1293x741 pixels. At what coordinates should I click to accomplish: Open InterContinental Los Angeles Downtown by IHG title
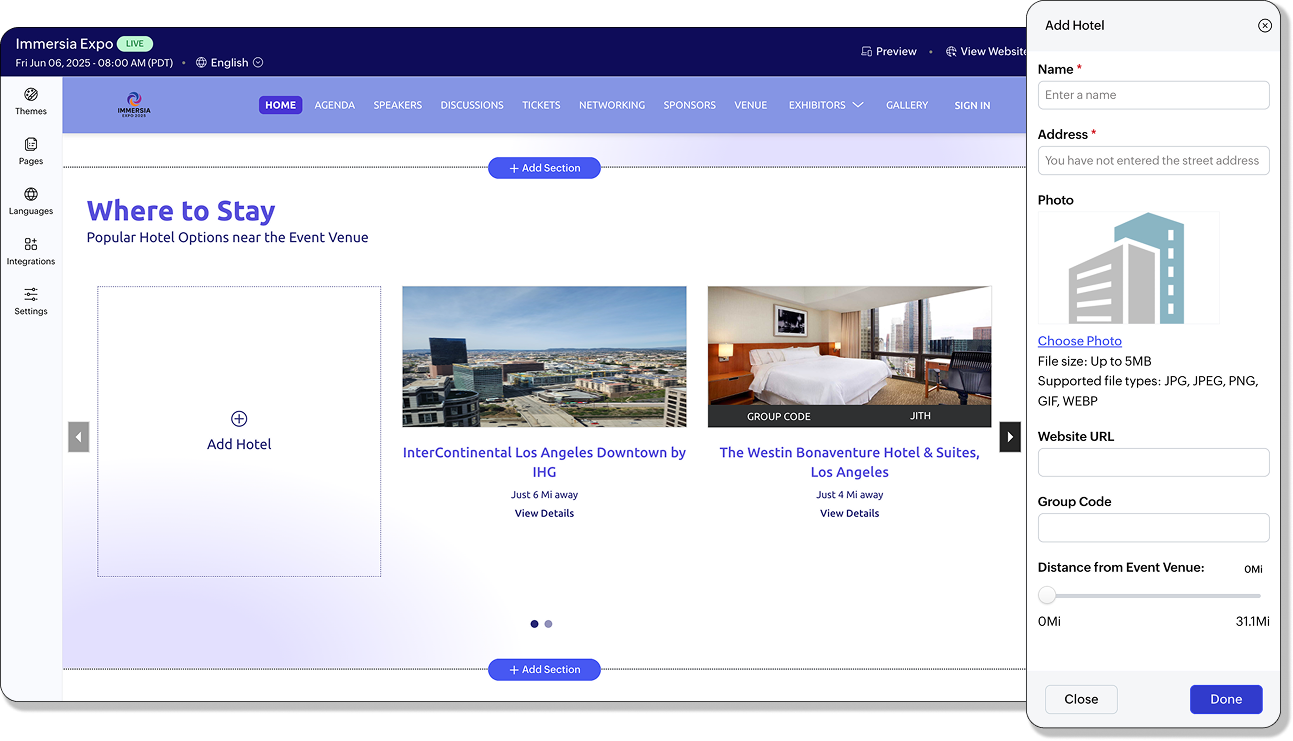click(x=544, y=462)
